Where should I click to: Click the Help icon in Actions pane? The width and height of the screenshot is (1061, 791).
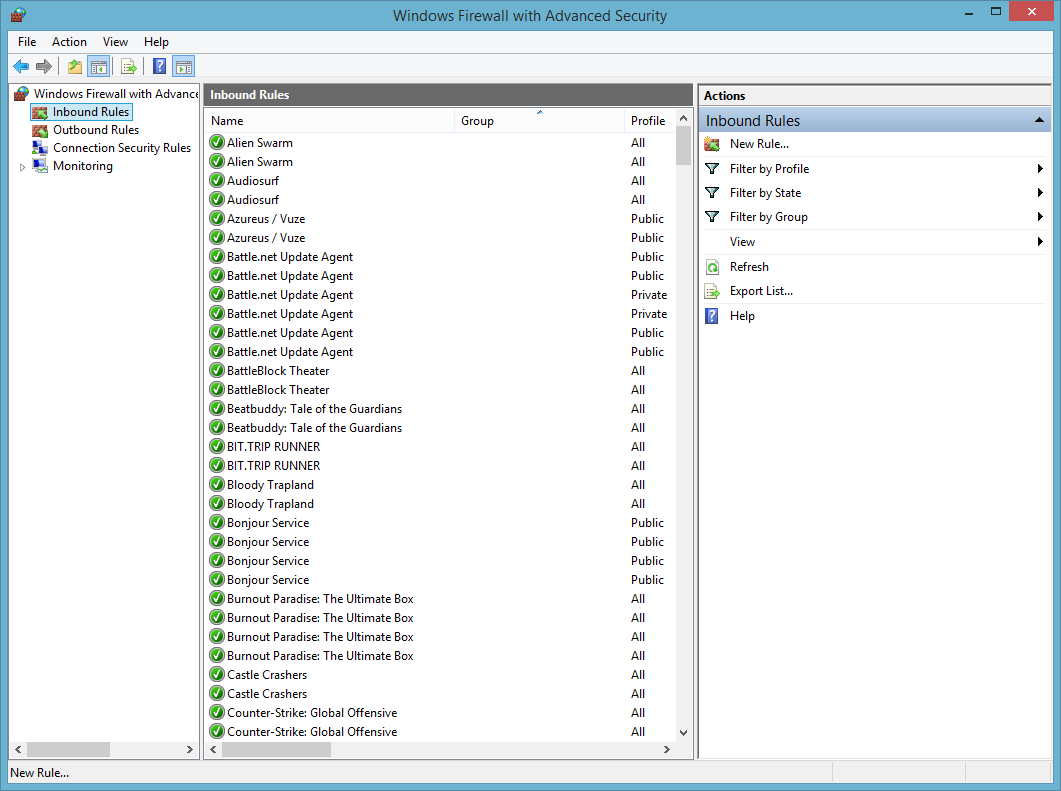pos(712,316)
